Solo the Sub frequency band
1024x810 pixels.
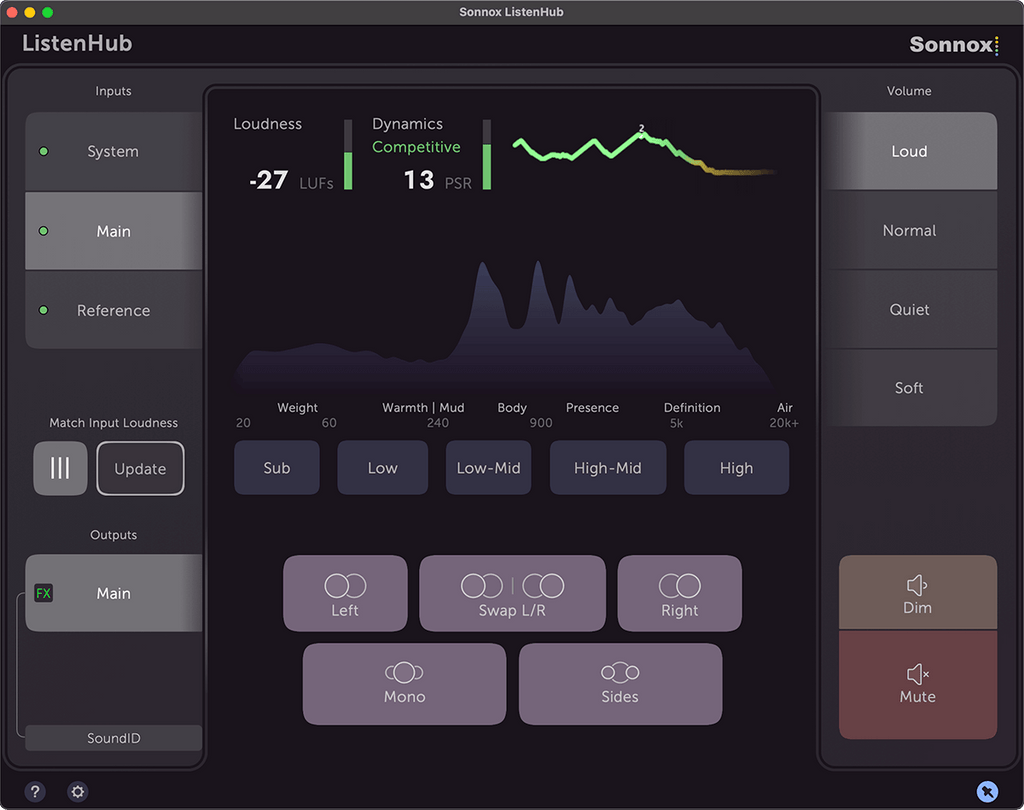[277, 468]
